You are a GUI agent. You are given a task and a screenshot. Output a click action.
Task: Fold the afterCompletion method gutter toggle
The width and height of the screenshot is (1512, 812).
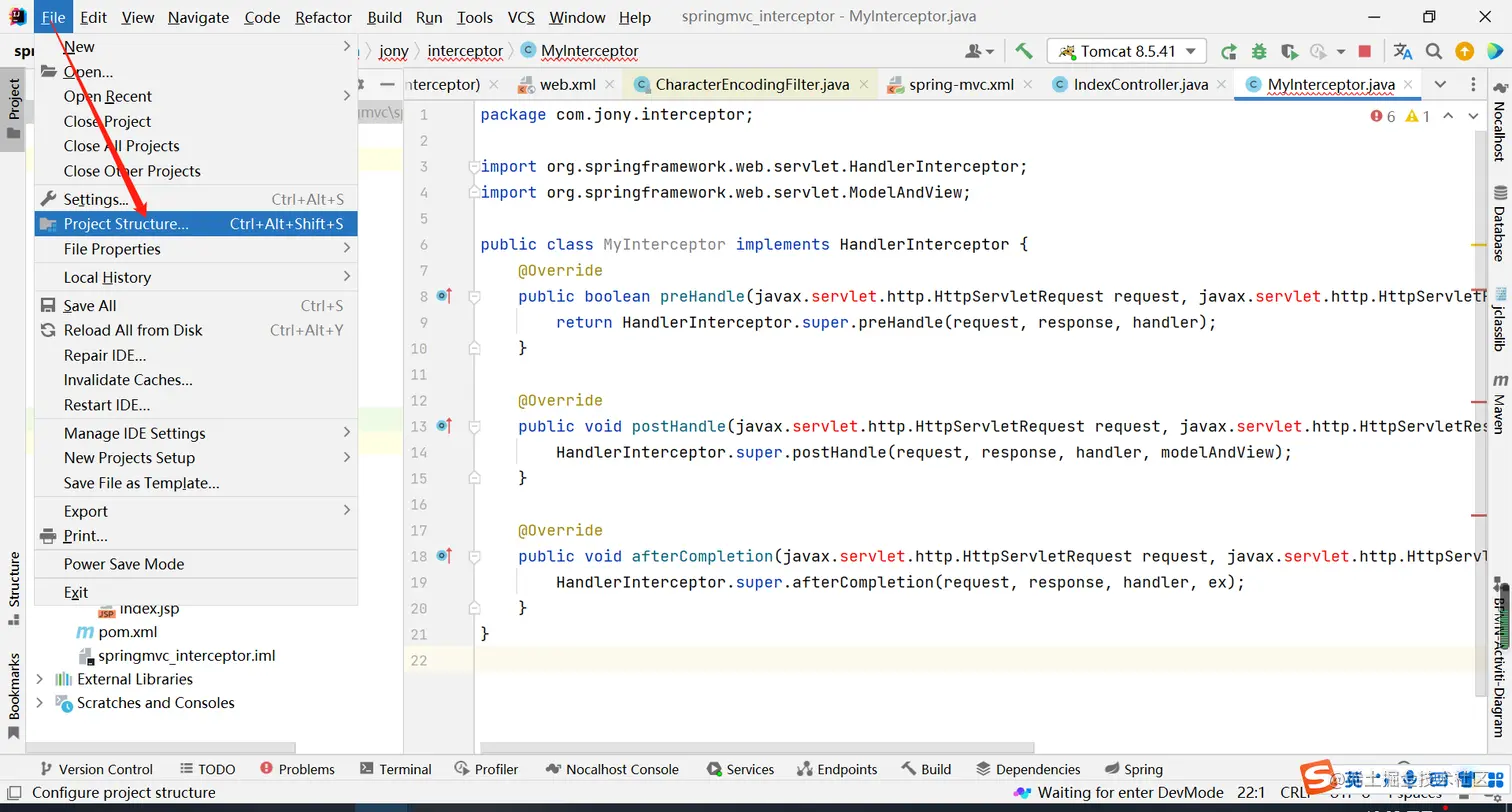[475, 556]
